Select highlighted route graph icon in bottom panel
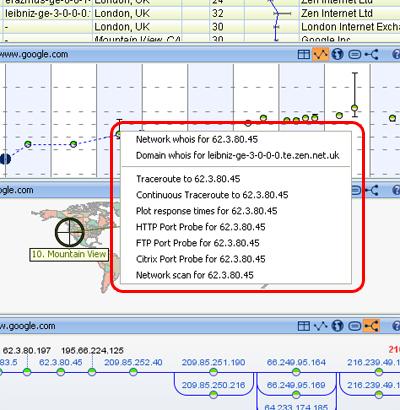 coord(371,326)
